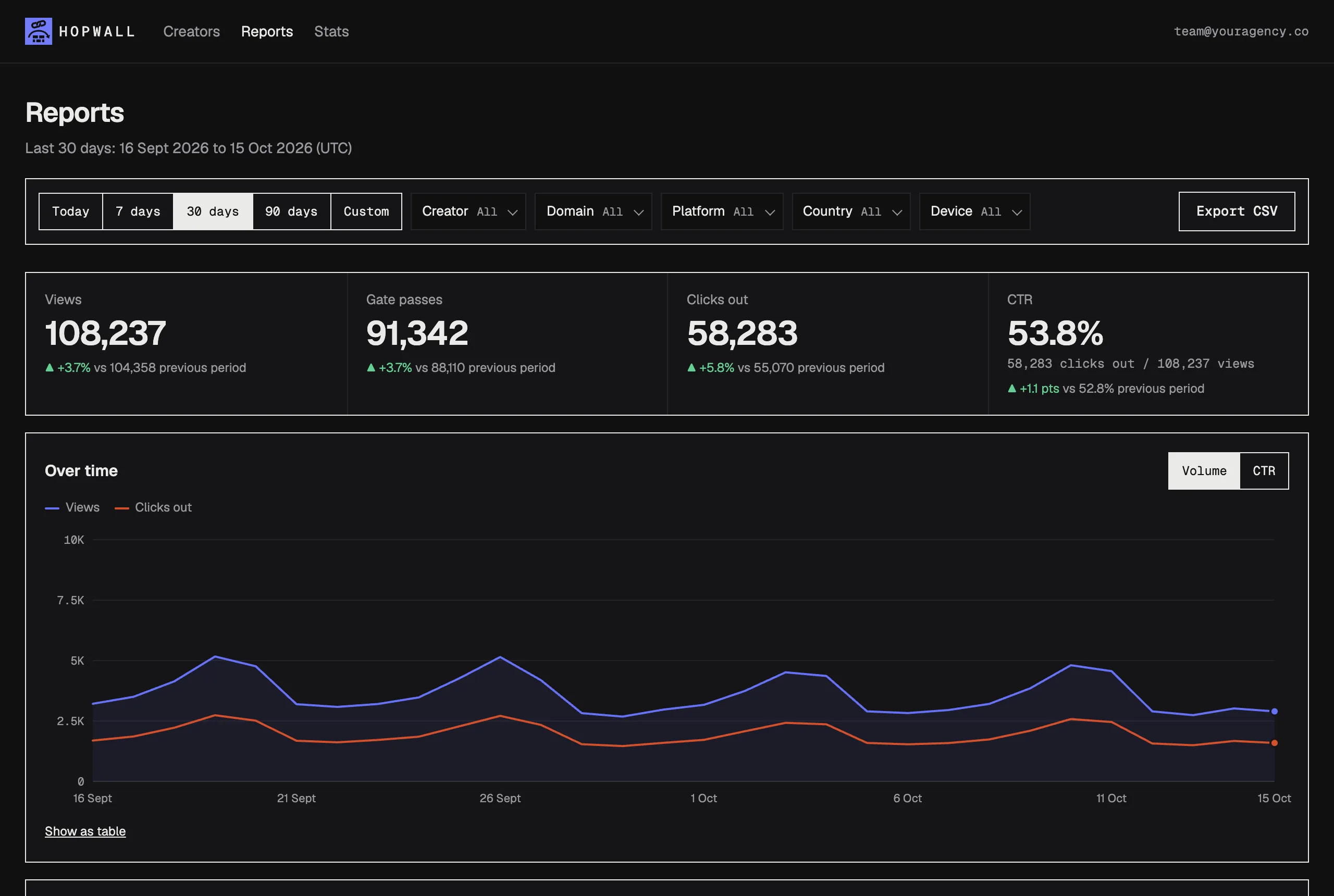
Task: Click the Export CSV button
Action: (1237, 211)
